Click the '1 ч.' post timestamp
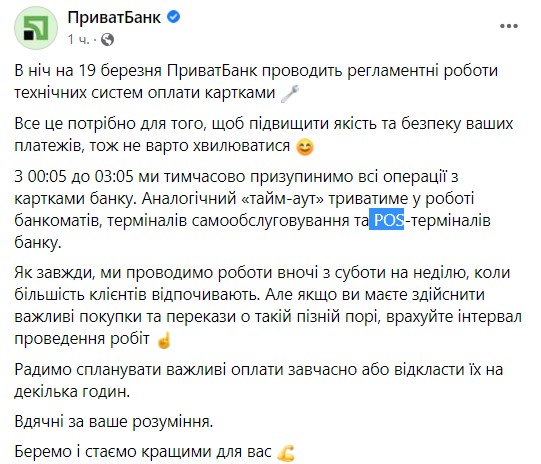Viewport: 541px width, 464px height. point(78,39)
